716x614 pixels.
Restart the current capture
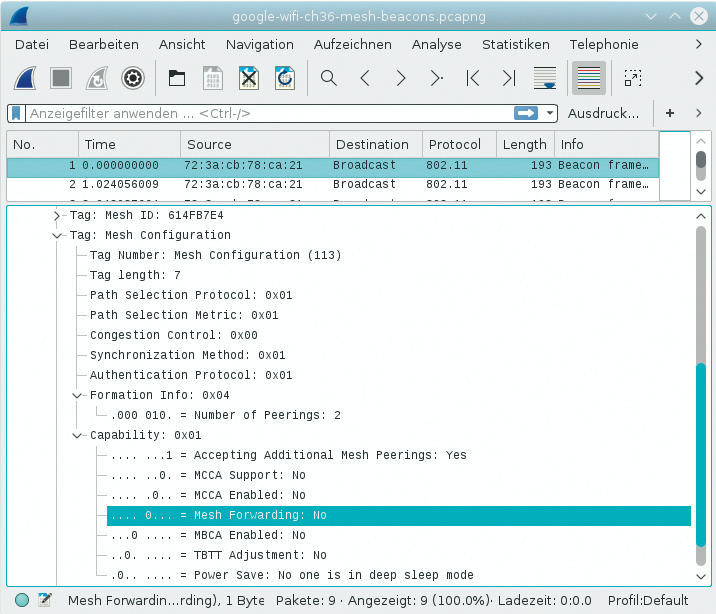tap(97, 78)
